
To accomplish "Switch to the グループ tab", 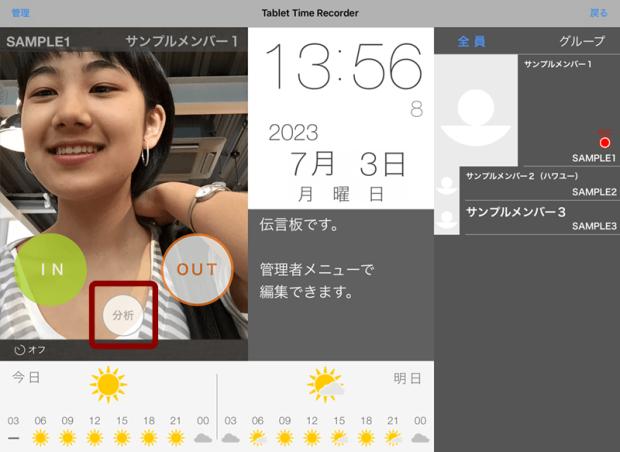I will click(x=581, y=41).
